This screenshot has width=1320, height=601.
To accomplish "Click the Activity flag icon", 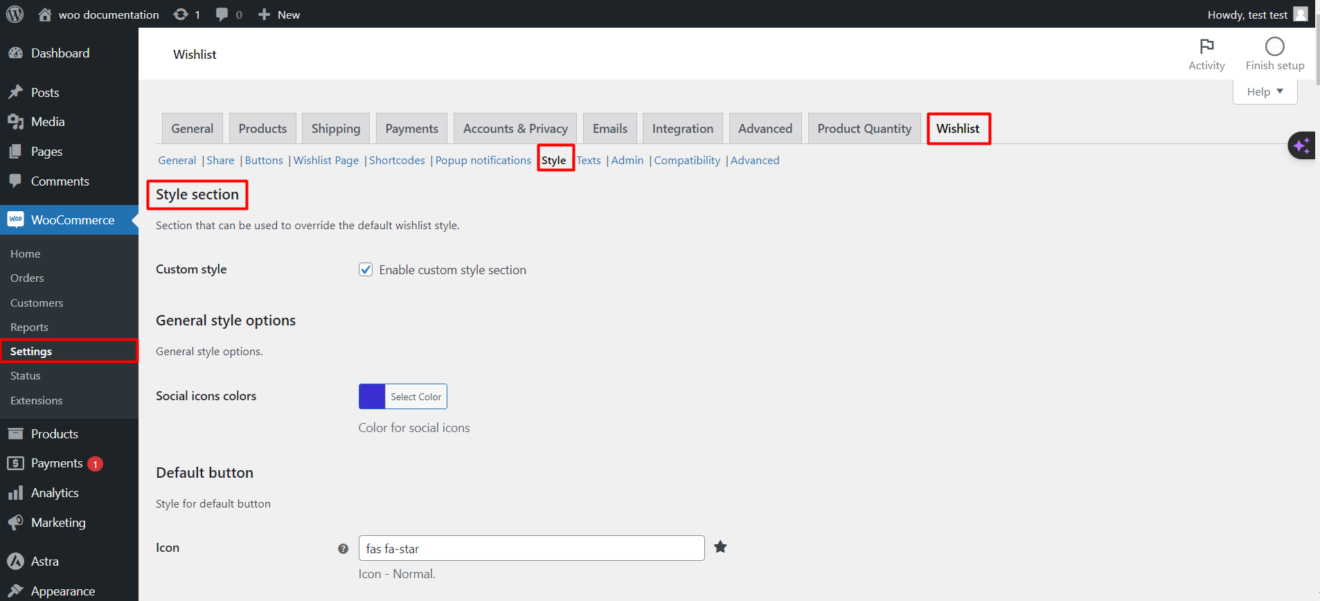I will click(x=1206, y=46).
